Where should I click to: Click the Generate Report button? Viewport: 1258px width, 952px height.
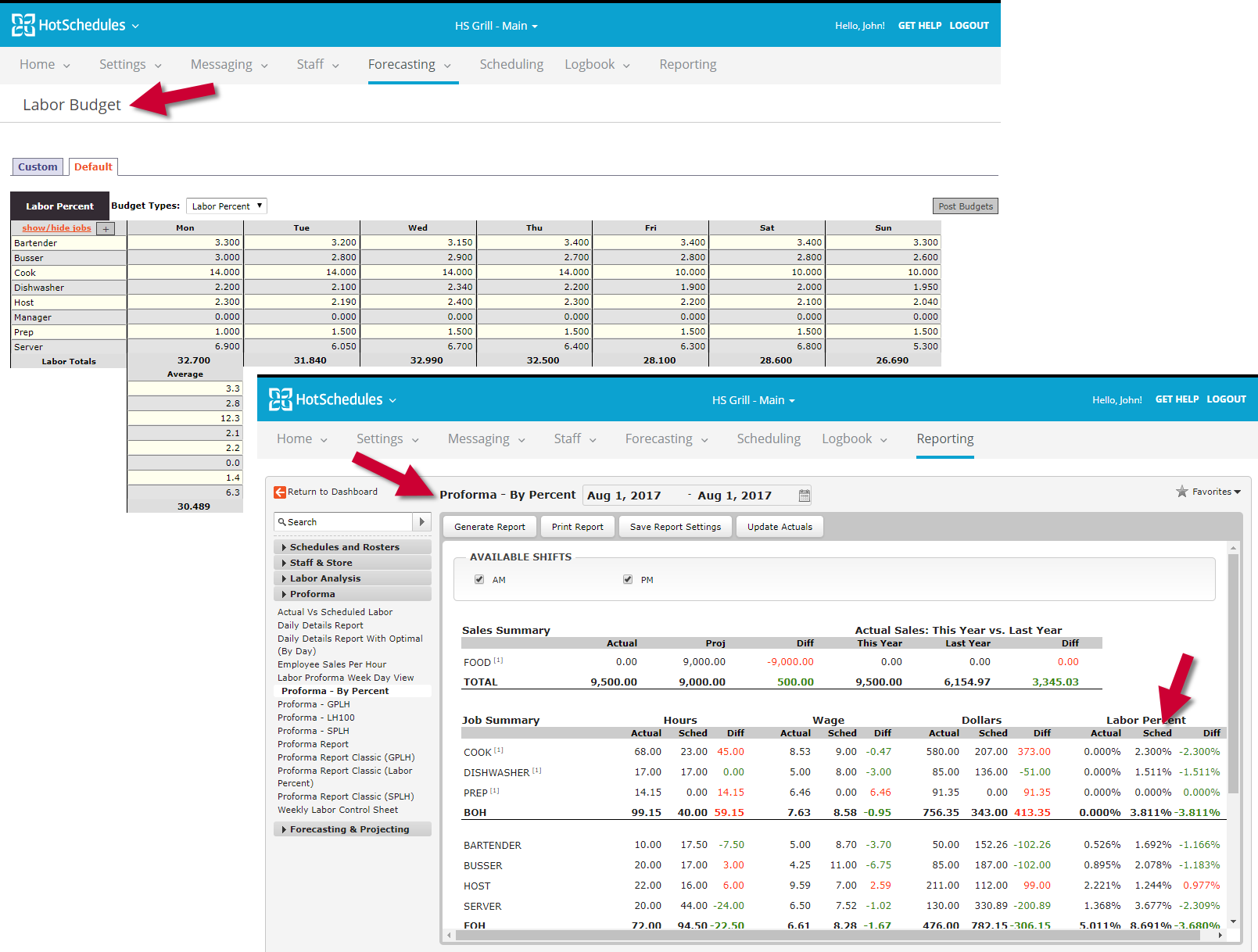coord(489,527)
